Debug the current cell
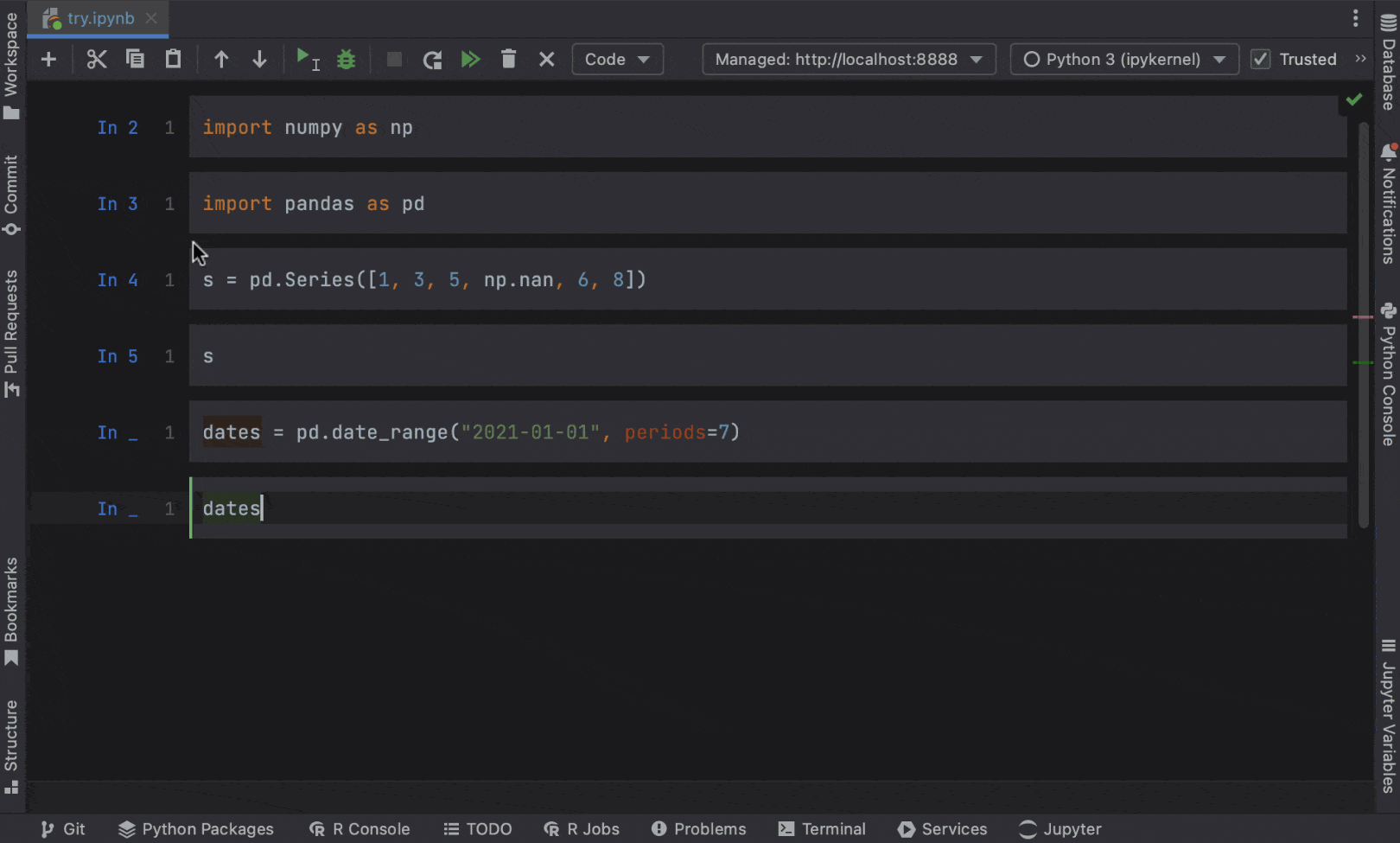The width and height of the screenshot is (1400, 843). 346,59
